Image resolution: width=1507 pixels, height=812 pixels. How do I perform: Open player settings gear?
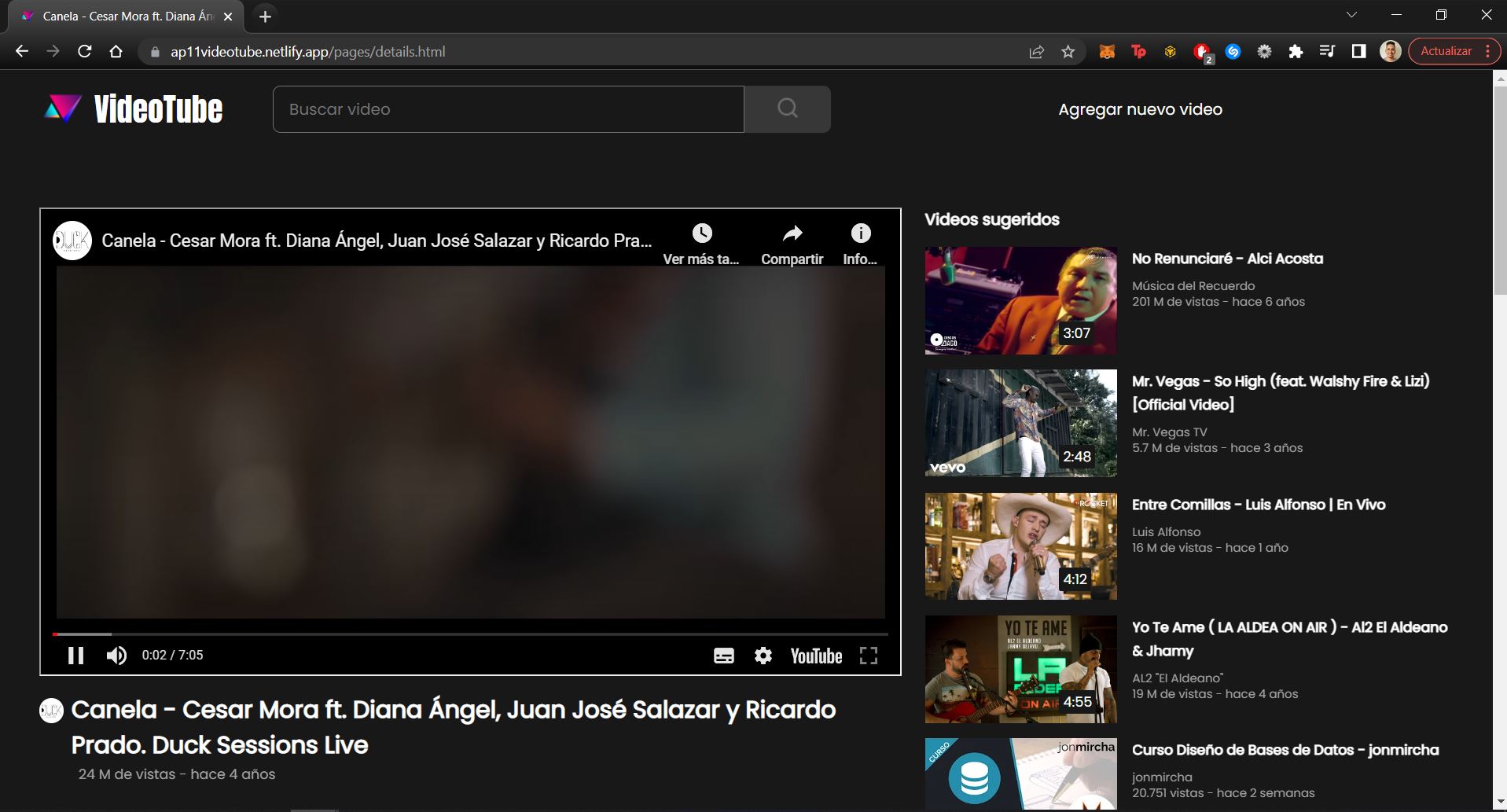[763, 656]
